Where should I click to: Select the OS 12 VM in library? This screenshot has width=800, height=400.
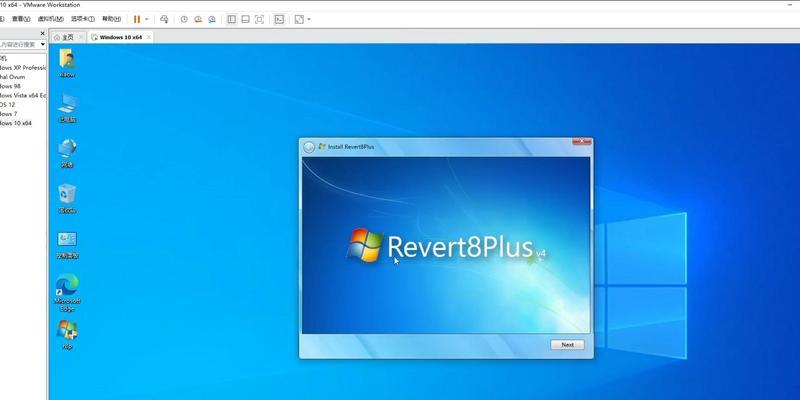click(8, 105)
